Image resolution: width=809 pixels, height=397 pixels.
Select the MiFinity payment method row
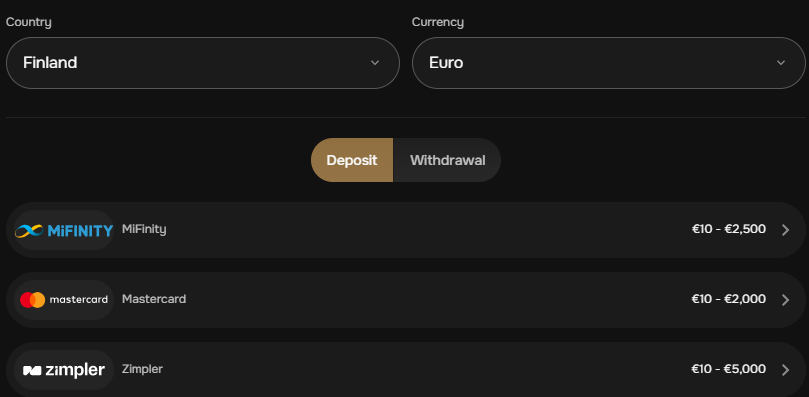click(x=406, y=230)
